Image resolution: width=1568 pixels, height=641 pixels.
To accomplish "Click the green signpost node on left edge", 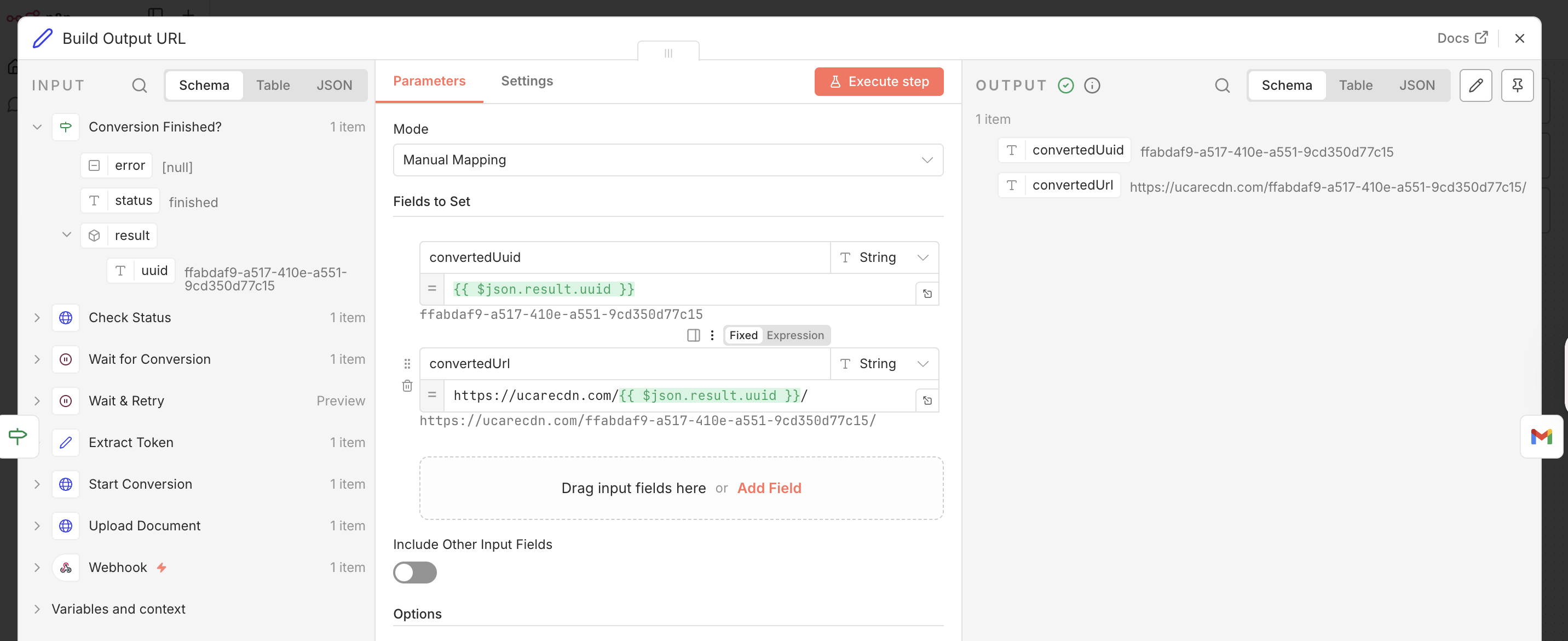I will pos(18,436).
